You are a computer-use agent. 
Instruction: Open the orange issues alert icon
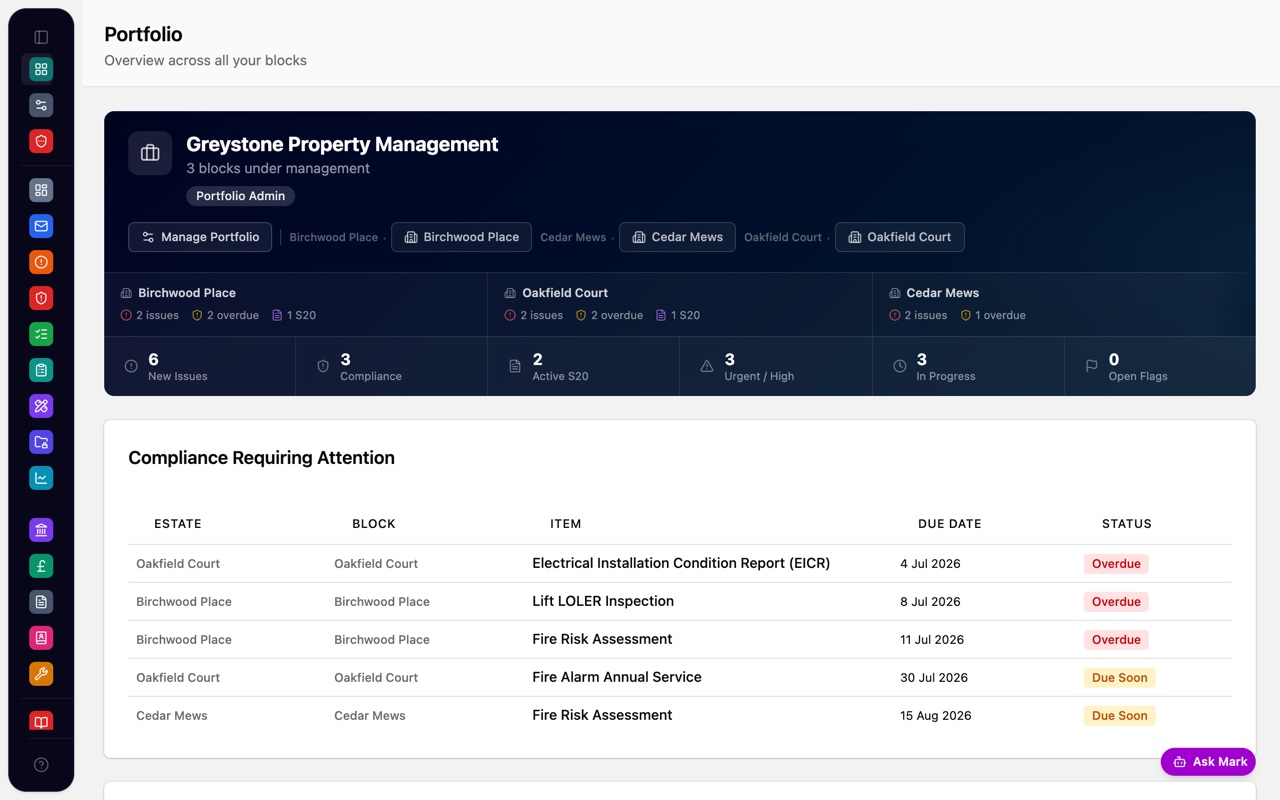click(x=41, y=262)
